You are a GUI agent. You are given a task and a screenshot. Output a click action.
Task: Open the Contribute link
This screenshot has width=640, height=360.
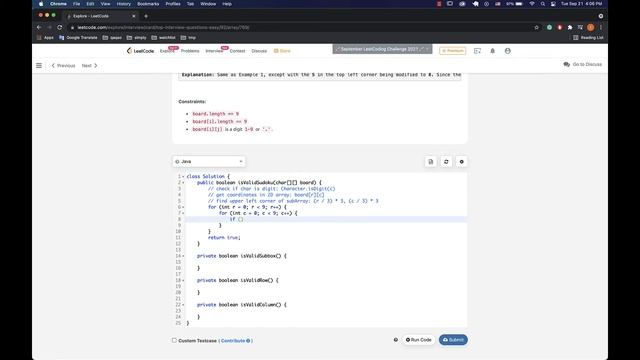233,341
